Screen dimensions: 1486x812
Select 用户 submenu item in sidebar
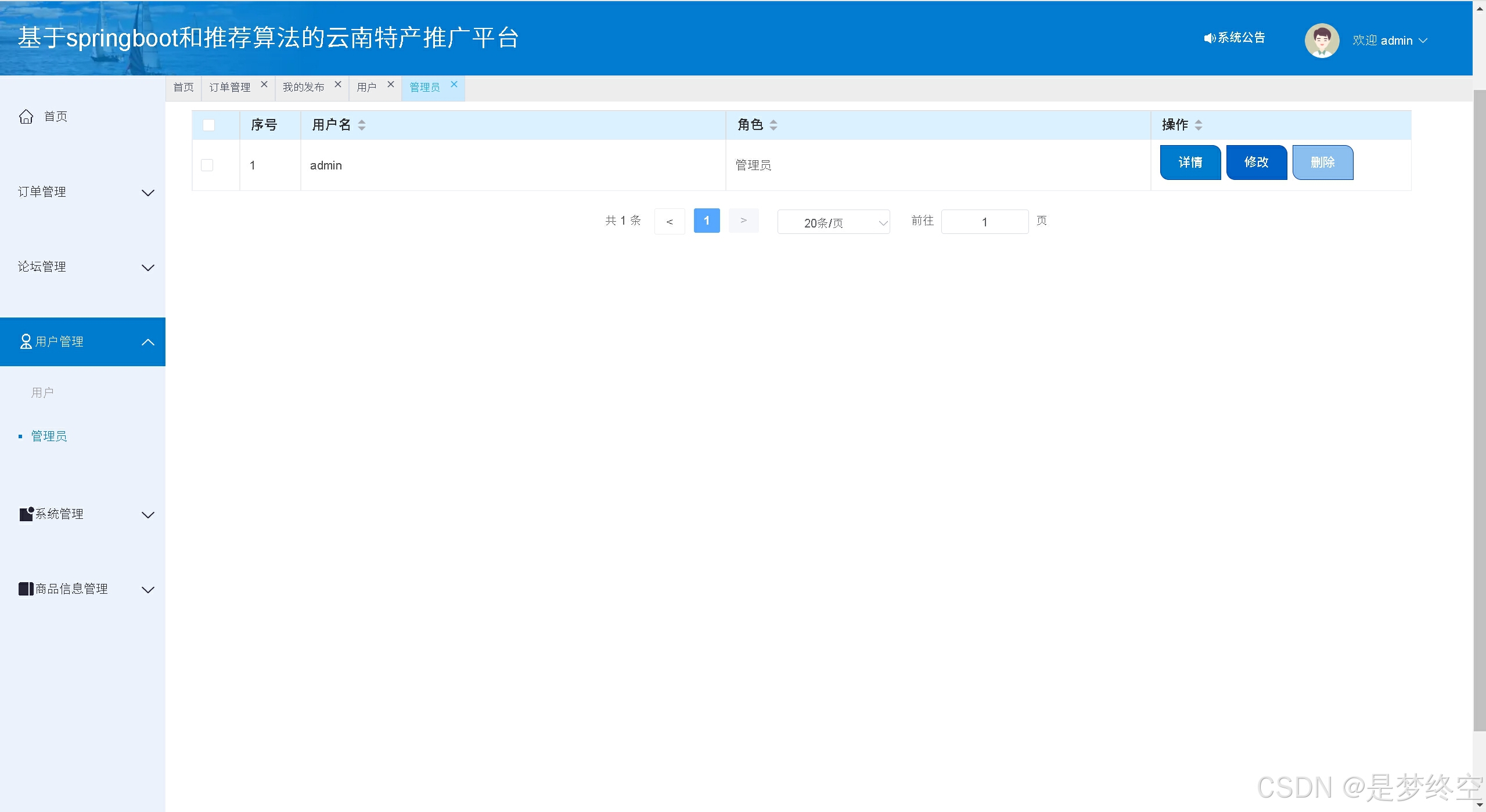tap(42, 392)
